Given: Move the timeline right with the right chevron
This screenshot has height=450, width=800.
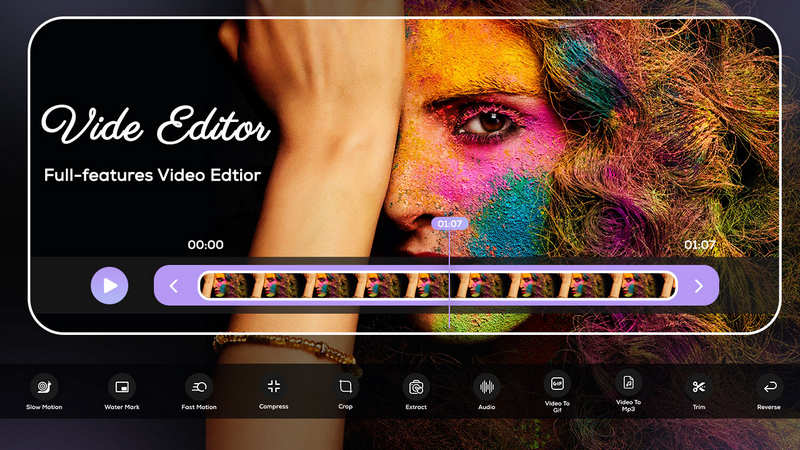Looking at the screenshot, I should (x=698, y=286).
